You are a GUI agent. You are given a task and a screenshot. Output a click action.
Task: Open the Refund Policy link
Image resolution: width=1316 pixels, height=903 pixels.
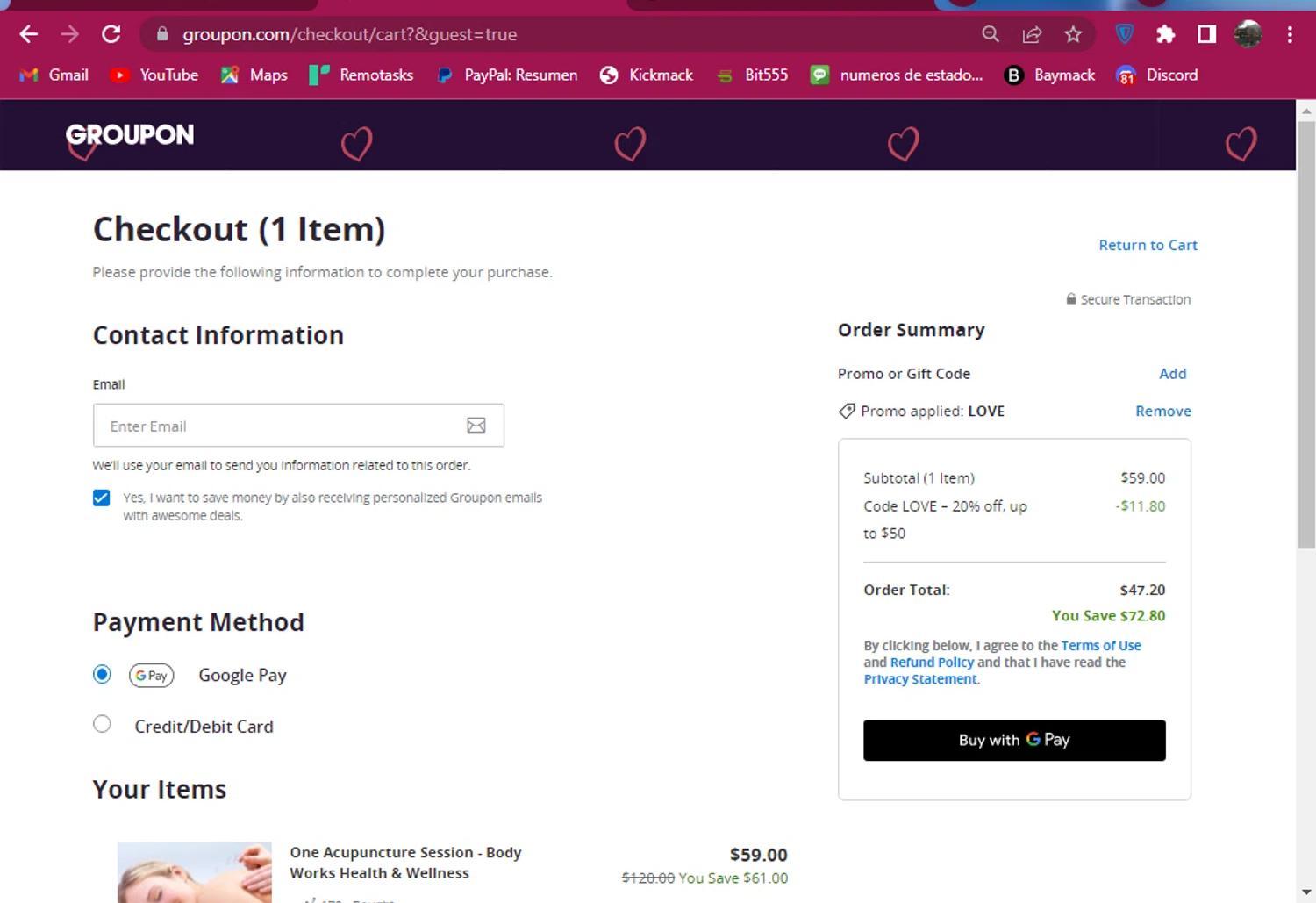coord(932,663)
